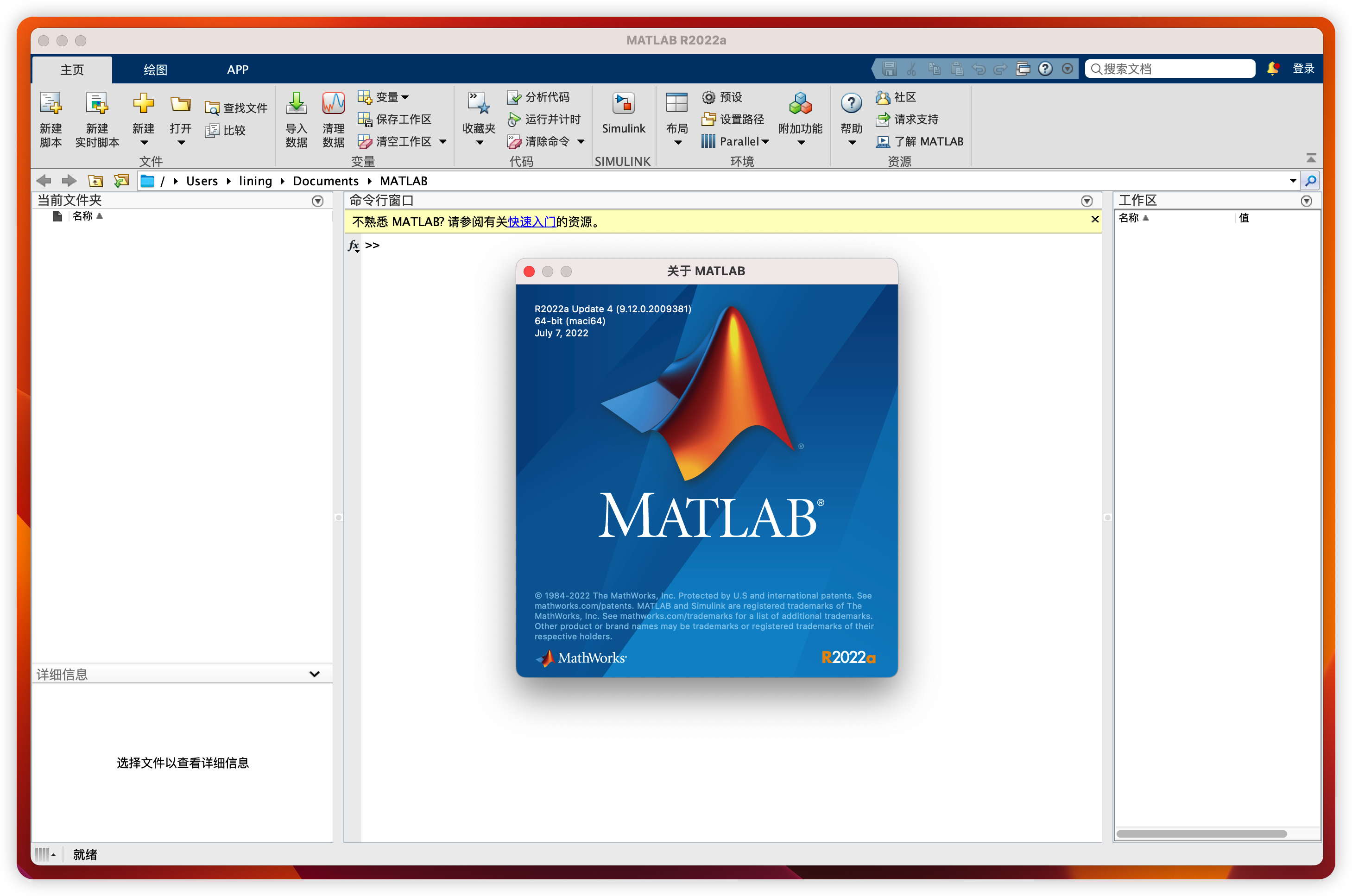Click 查找文件 (Find Files)

pyautogui.click(x=236, y=108)
